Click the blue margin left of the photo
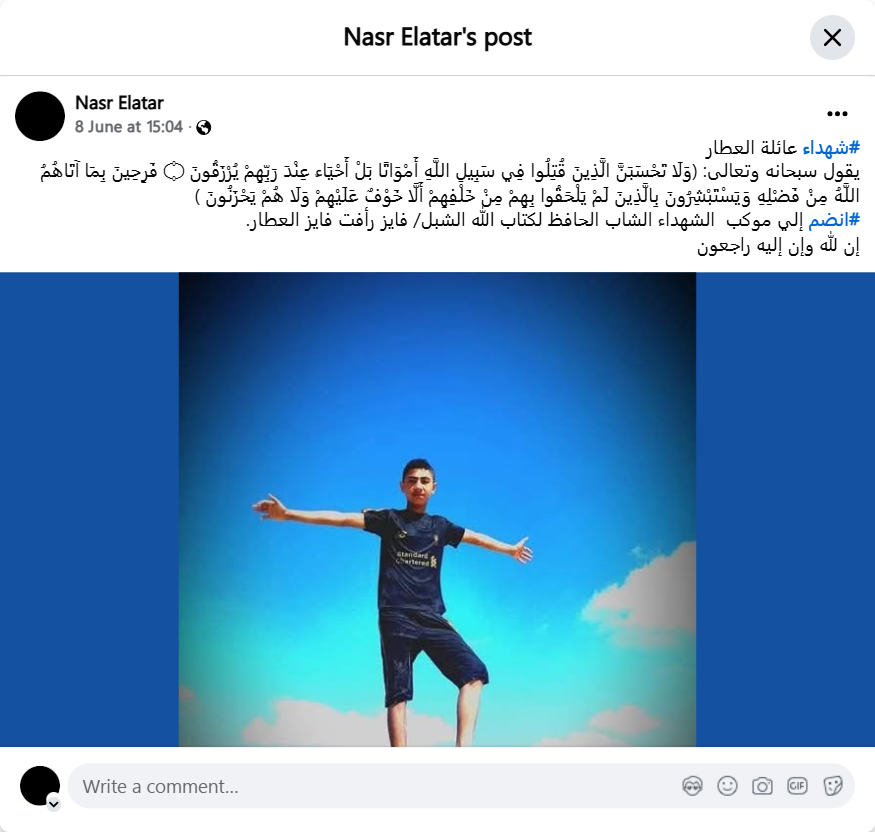This screenshot has width=875, height=832. click(x=89, y=509)
